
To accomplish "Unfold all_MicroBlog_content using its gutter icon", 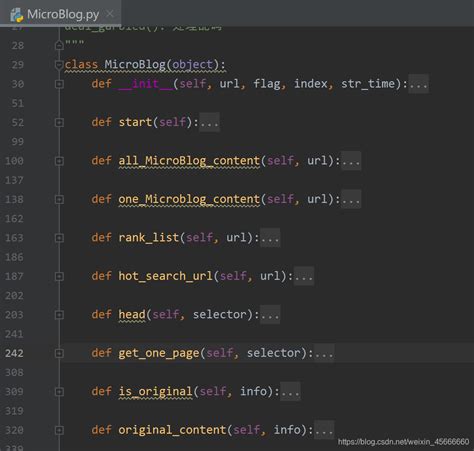I will click(x=59, y=161).
